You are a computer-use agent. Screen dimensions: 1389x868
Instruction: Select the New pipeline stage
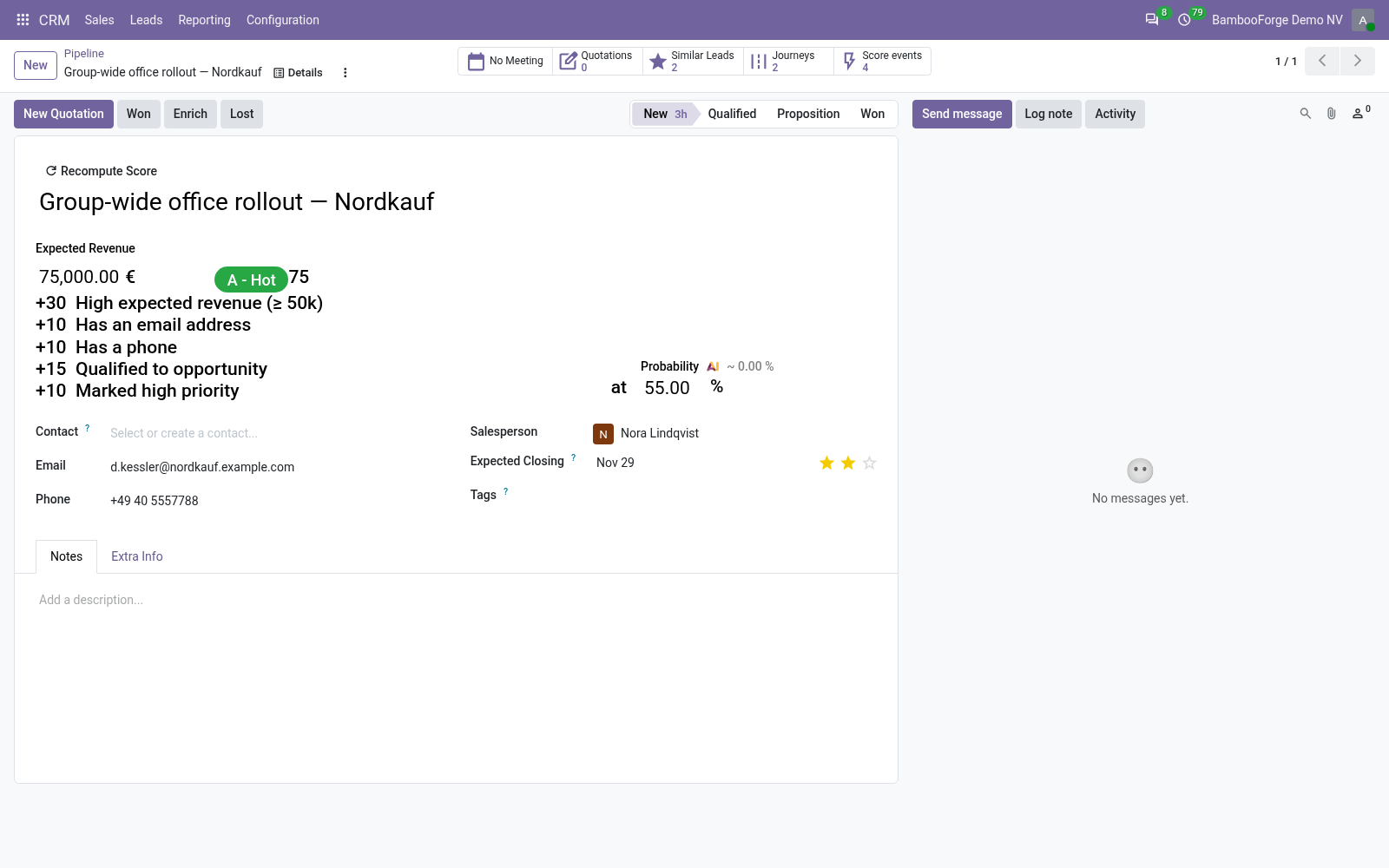click(664, 114)
